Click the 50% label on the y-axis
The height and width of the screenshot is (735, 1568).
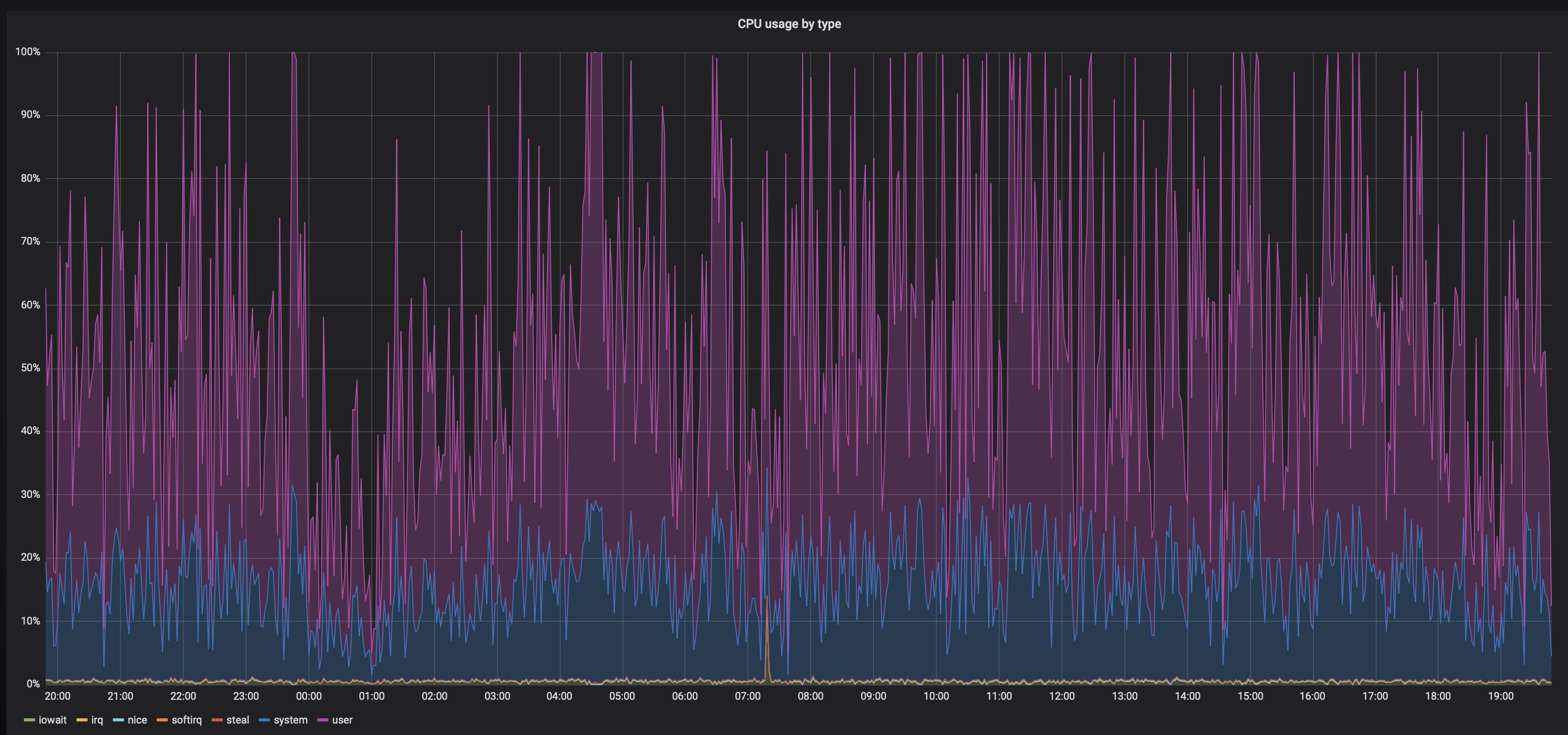tap(30, 368)
